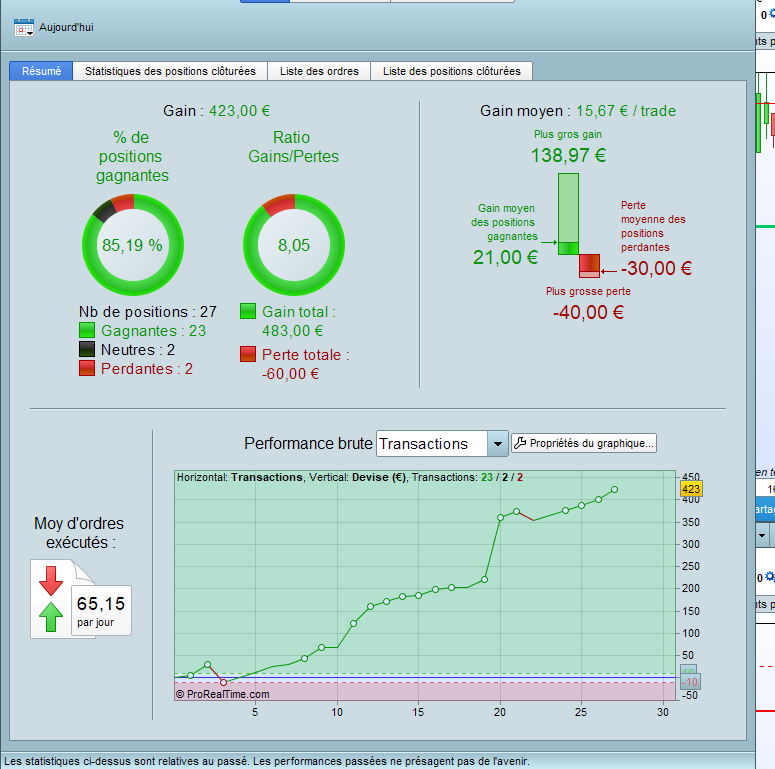The image size is (775, 769).
Task: Click the Aujourd'hui period label
Action: point(66,27)
